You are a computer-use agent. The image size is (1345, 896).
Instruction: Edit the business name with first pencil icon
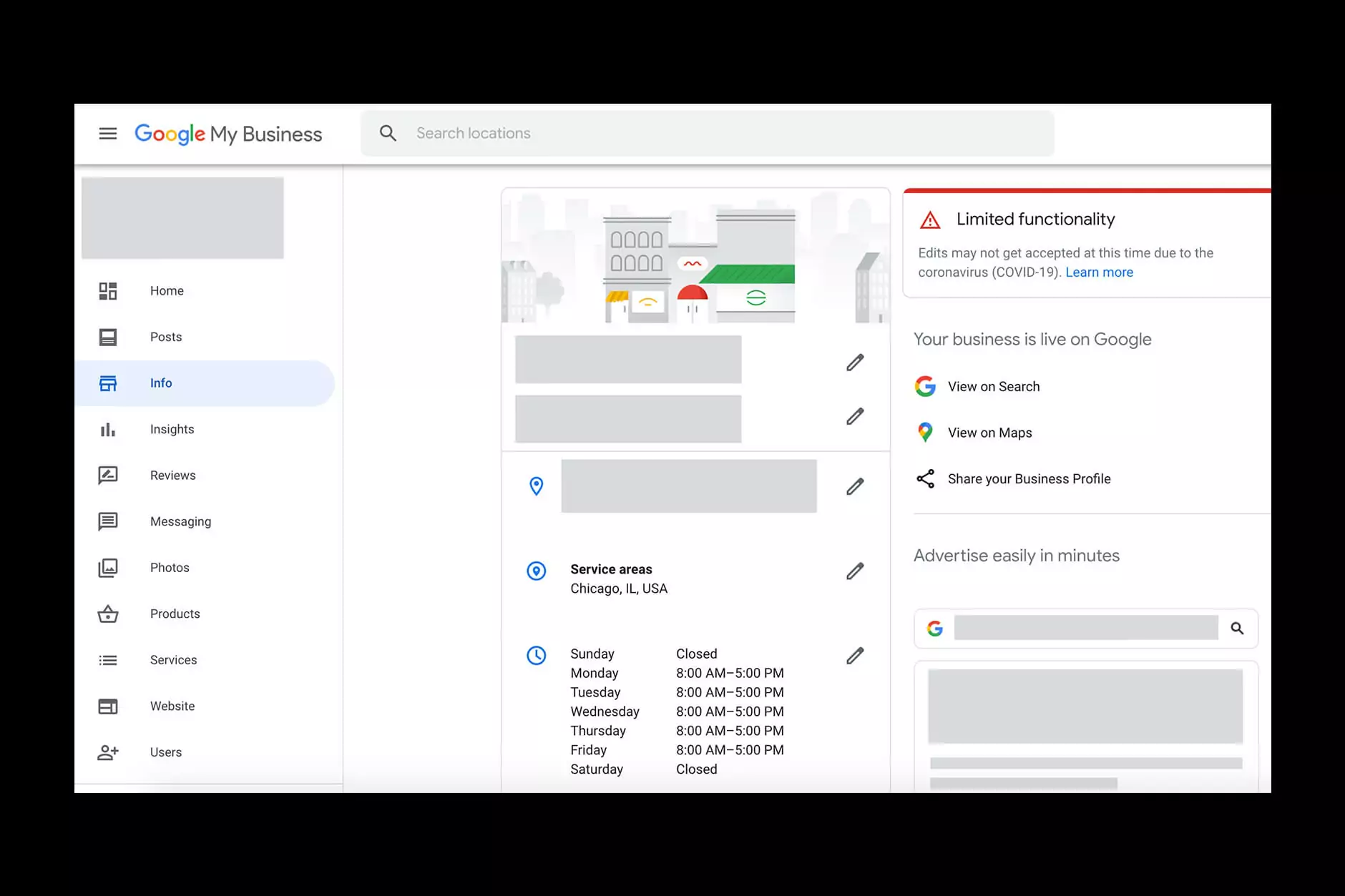855,363
